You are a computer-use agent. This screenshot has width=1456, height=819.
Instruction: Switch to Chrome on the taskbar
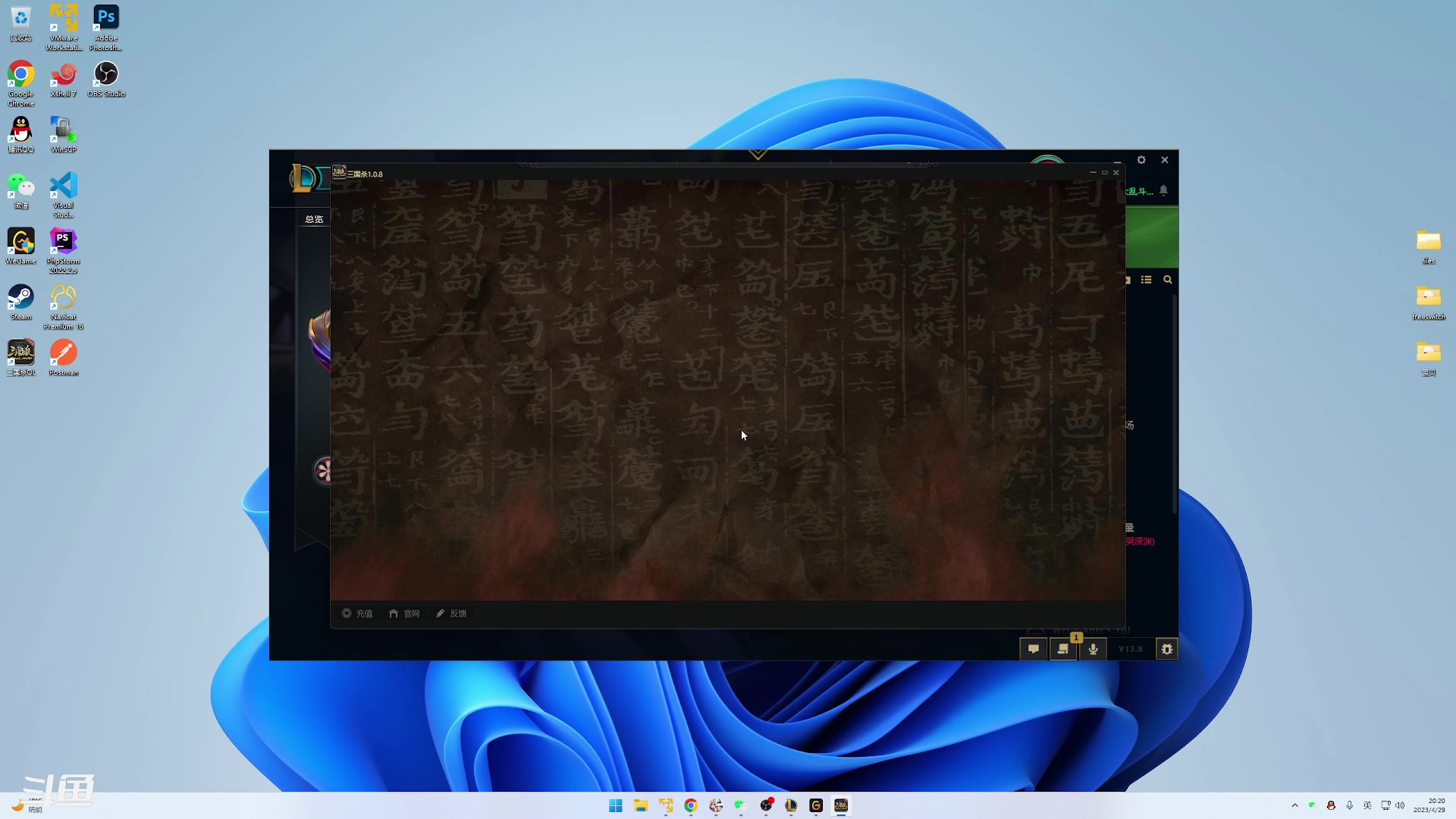[x=691, y=805]
